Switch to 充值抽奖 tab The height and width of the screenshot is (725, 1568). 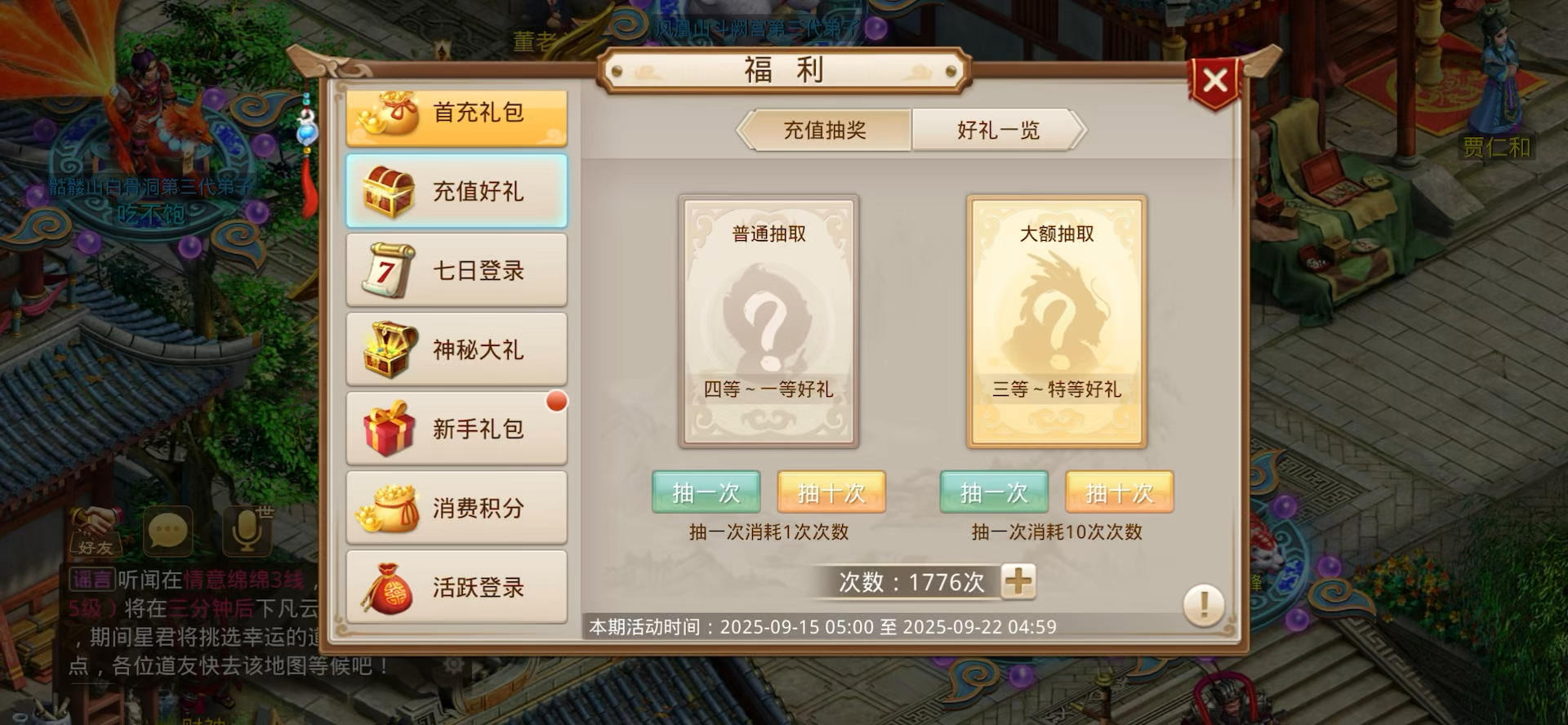824,130
